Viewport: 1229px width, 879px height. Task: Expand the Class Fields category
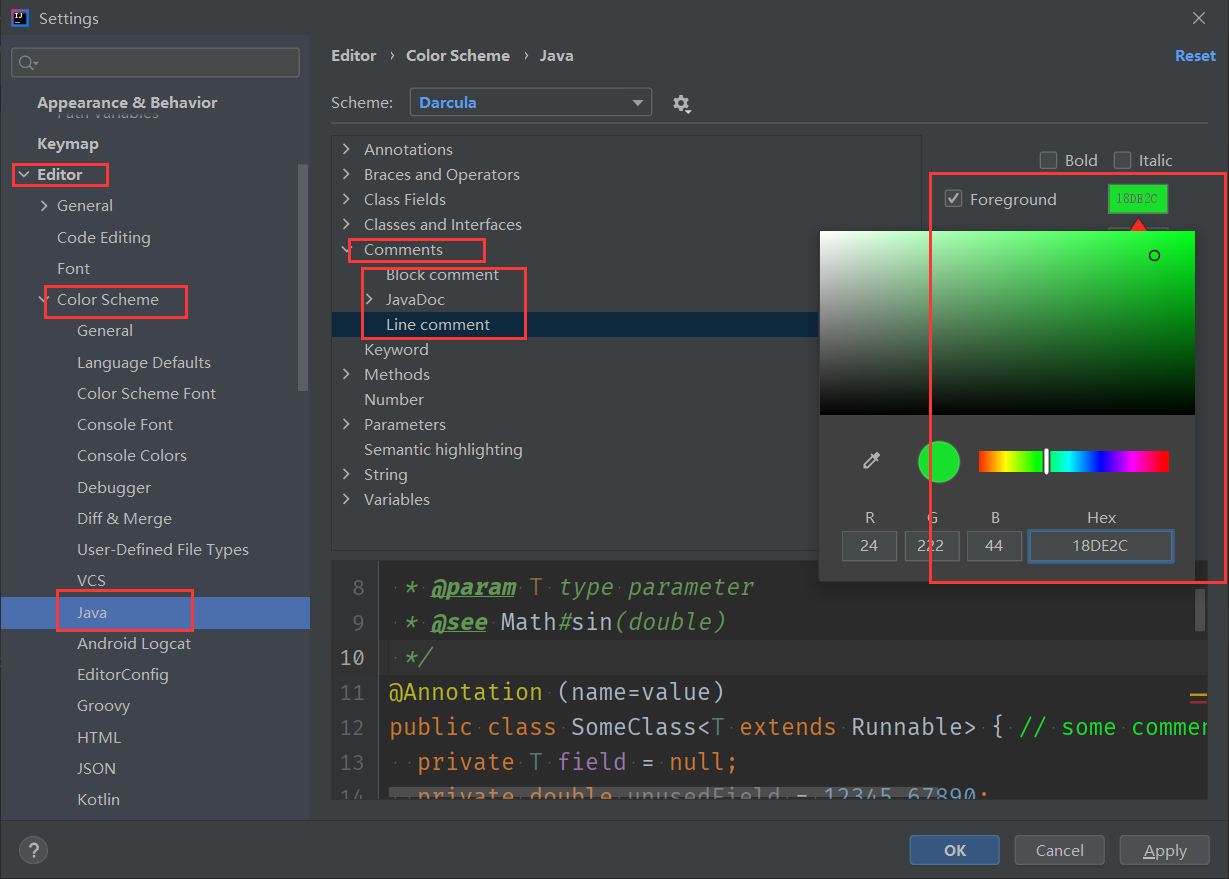(x=346, y=199)
